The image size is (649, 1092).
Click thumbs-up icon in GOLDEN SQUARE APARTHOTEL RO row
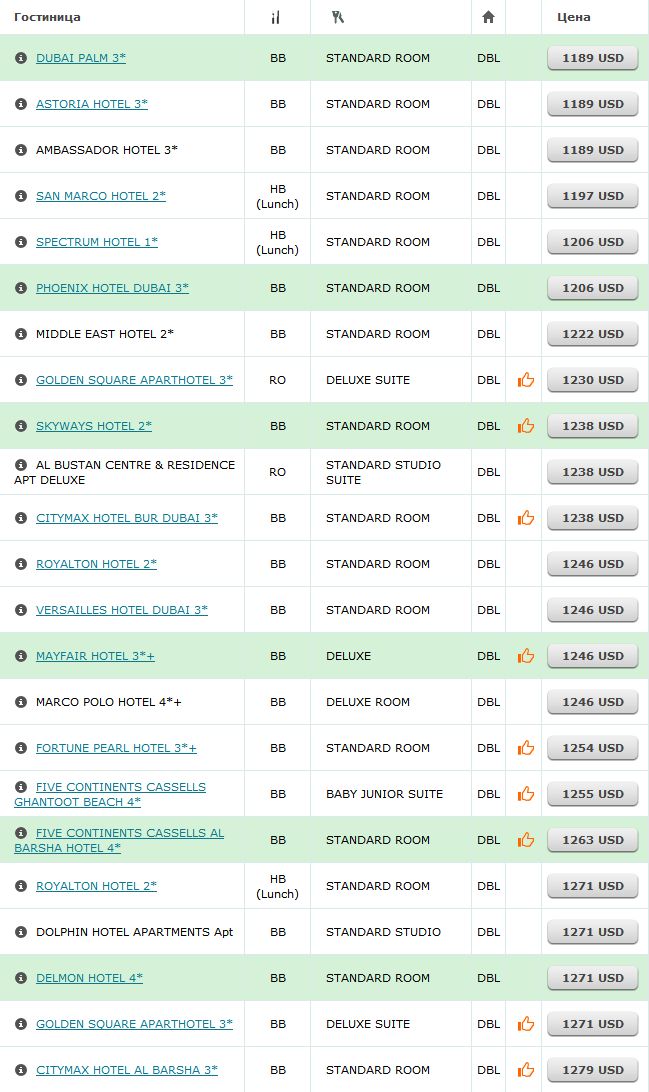click(x=526, y=380)
